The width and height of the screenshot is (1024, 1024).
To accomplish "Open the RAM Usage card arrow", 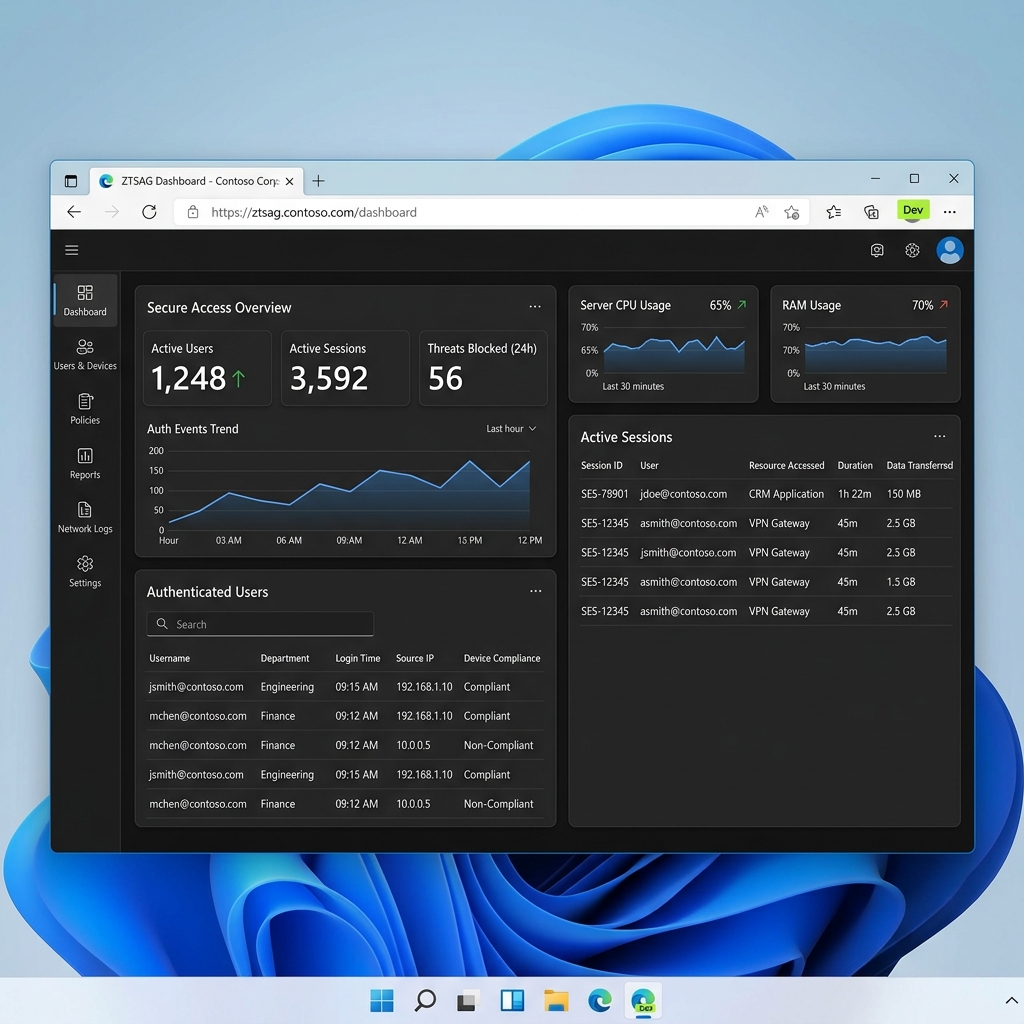I will pos(943,305).
